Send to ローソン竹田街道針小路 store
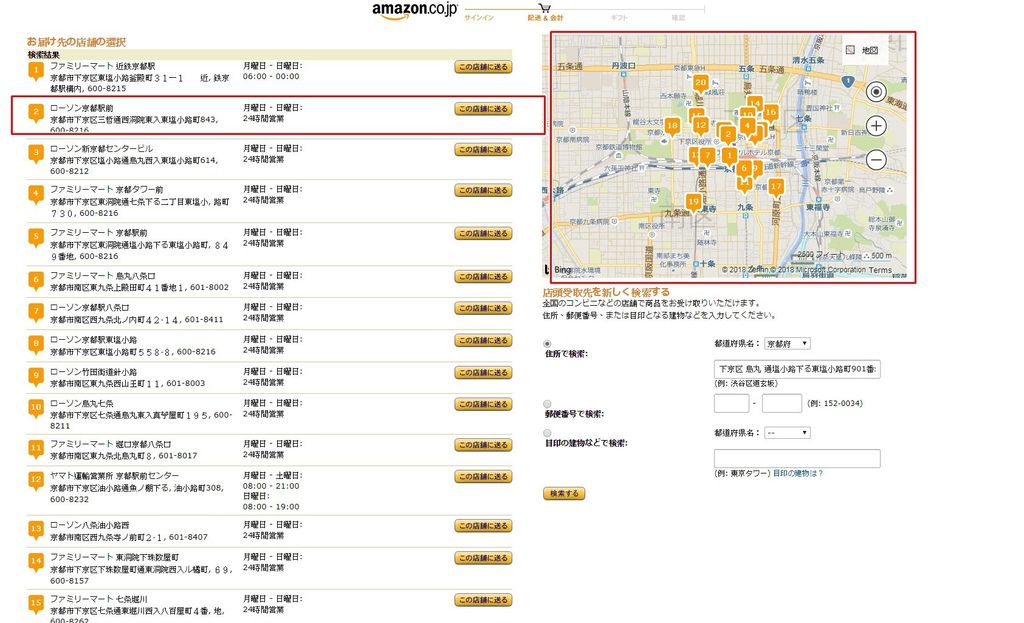Screen dimensions: 1024x623 (483, 373)
